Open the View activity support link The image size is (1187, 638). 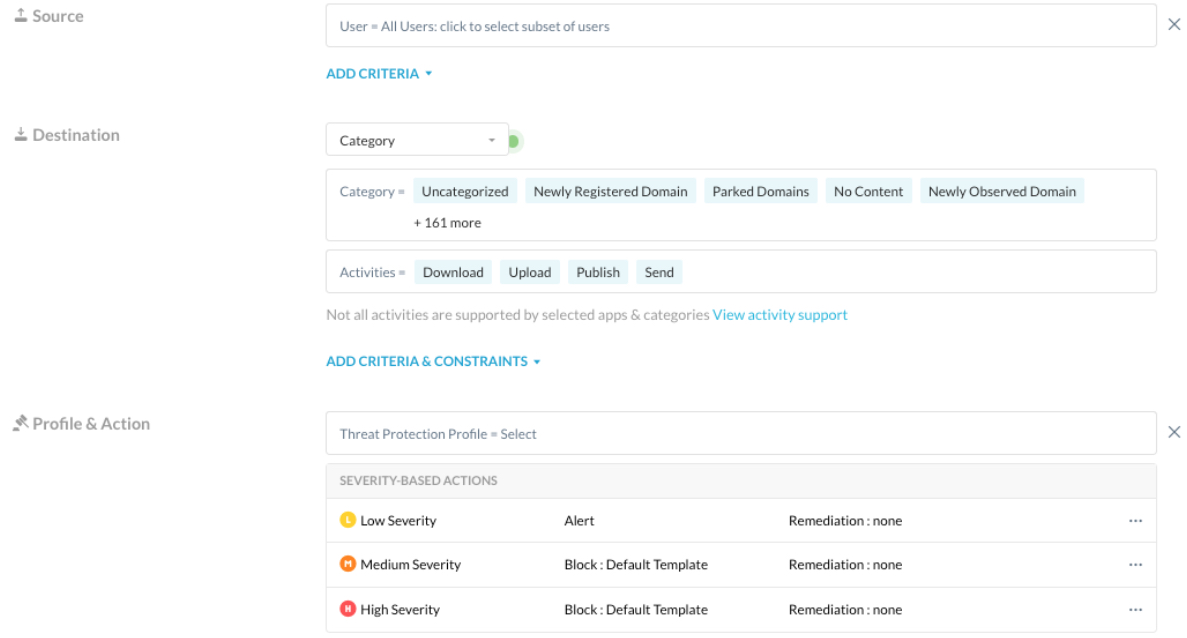coord(779,315)
